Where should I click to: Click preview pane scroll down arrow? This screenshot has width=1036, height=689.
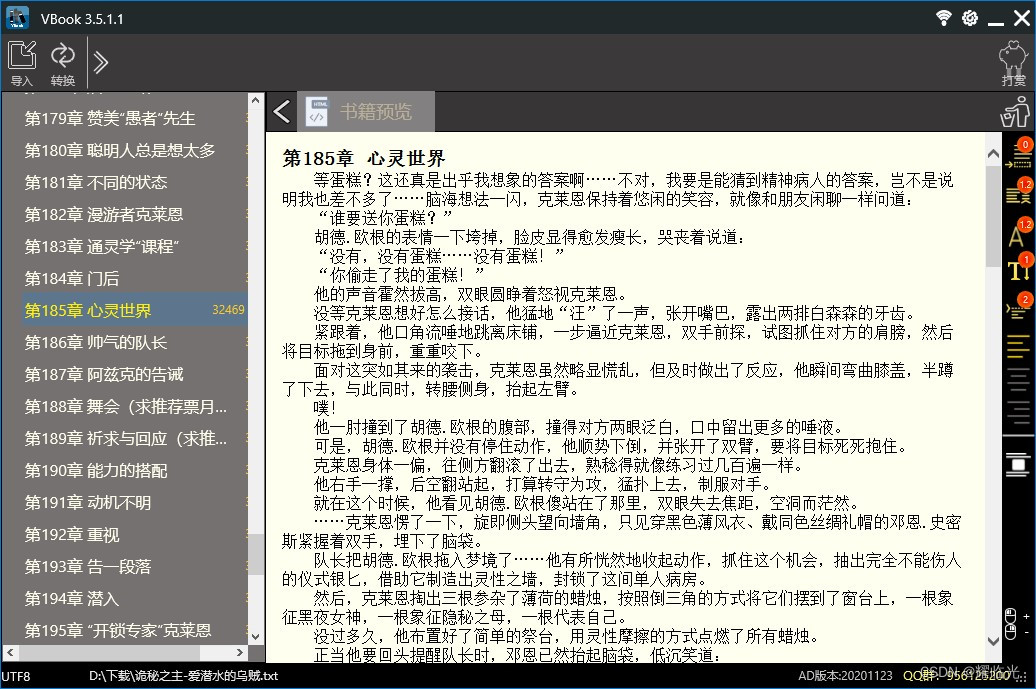[x=993, y=641]
